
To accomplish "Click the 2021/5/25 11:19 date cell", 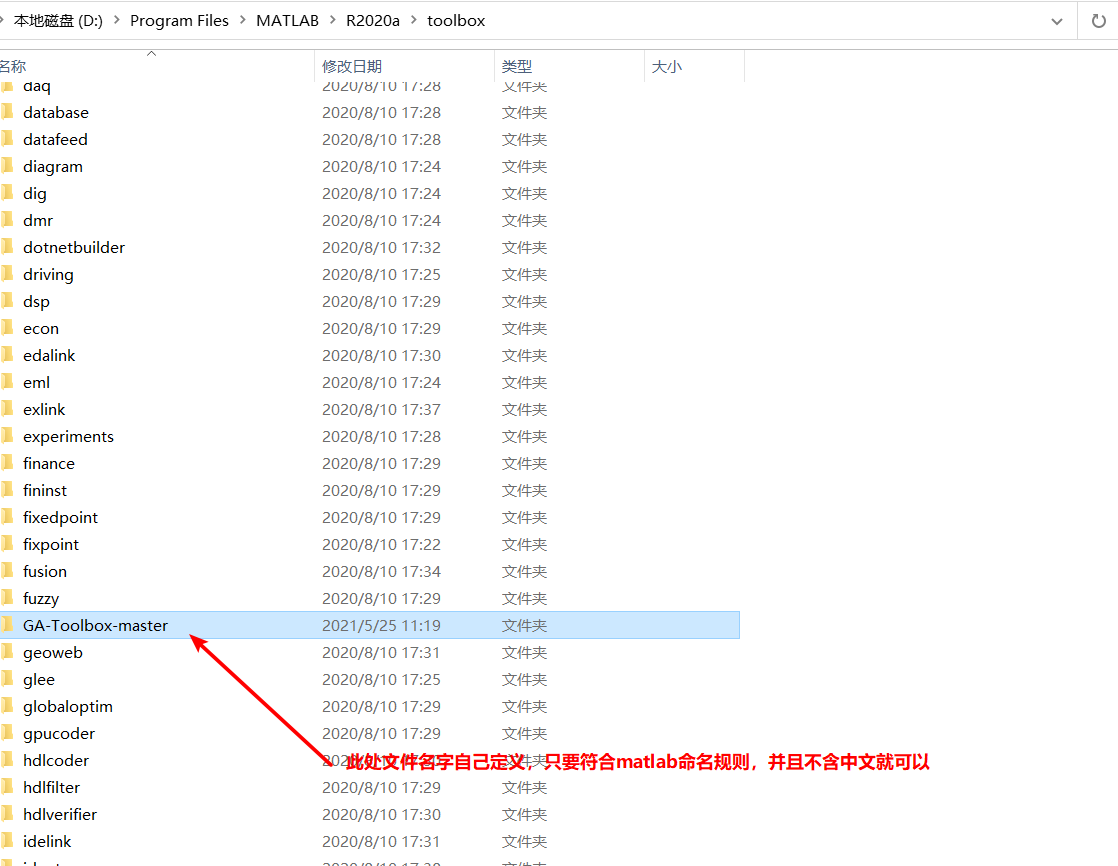I will coord(381,626).
